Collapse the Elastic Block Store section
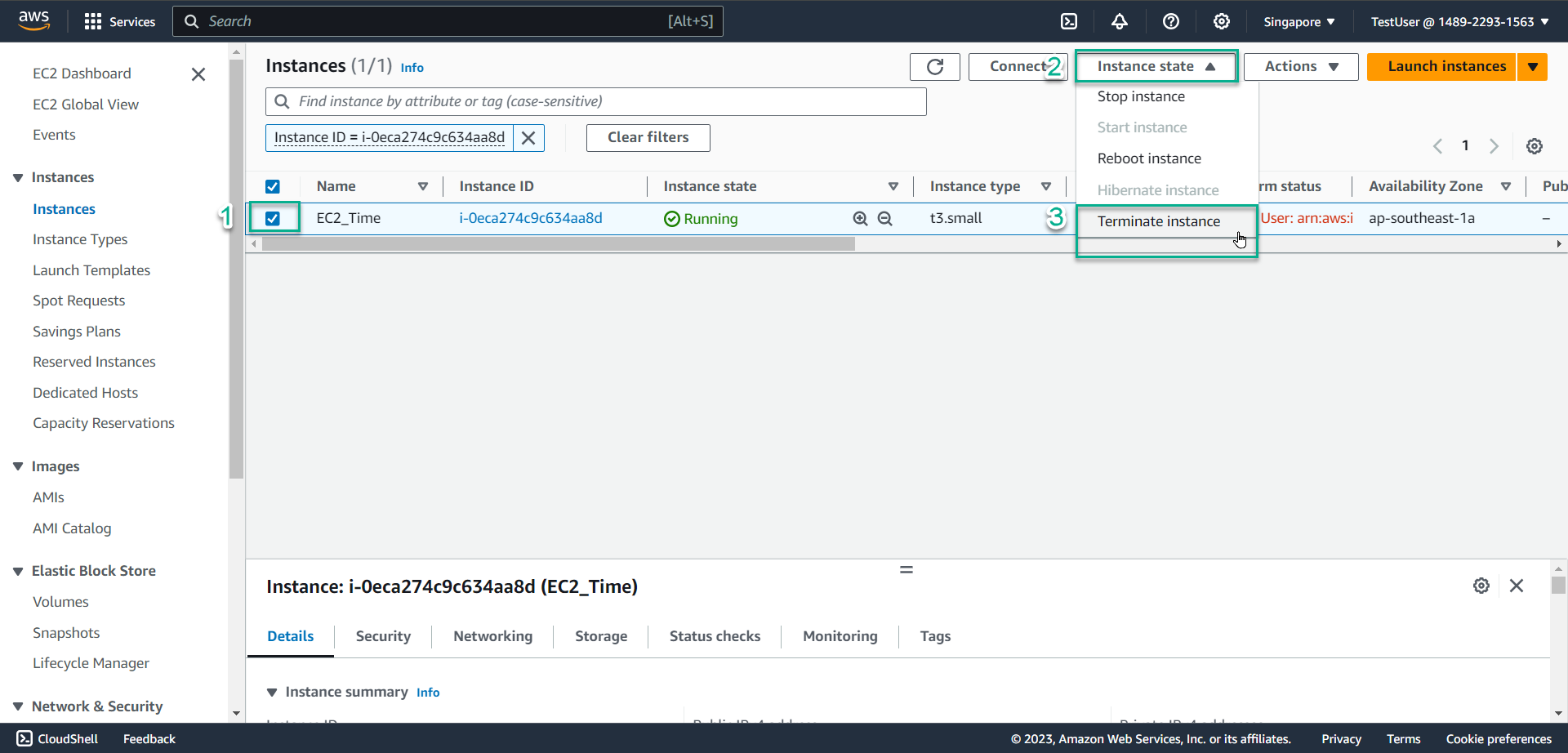This screenshot has width=1568, height=753. [18, 571]
